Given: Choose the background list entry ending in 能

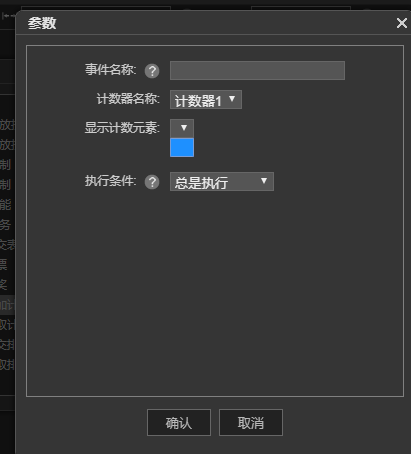Looking at the screenshot, I should [7, 205].
